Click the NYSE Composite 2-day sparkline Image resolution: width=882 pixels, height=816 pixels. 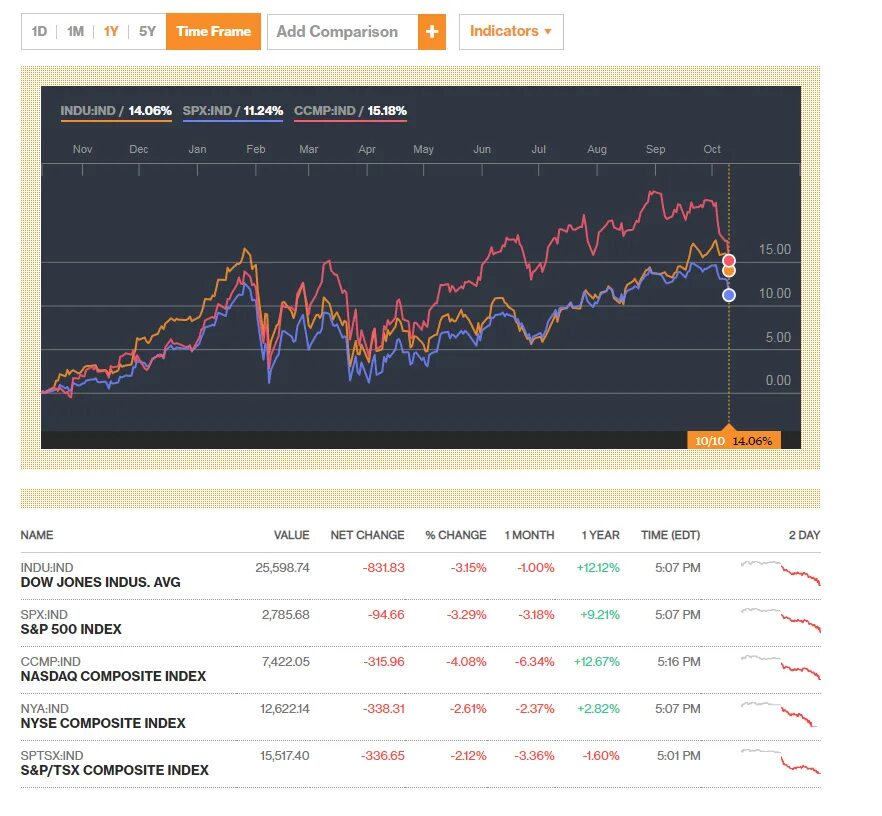click(779, 715)
